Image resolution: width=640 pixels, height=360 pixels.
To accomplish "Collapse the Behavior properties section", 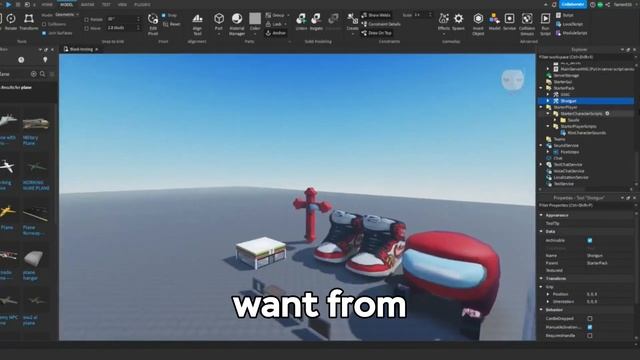I will [541, 310].
